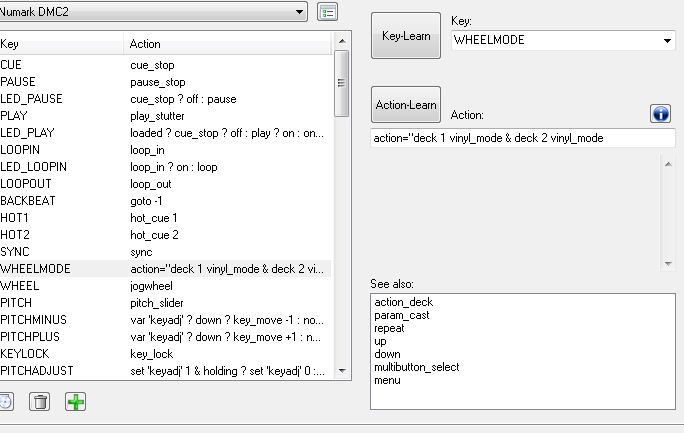Viewport: 684px width, 433px height.
Task: Select the SYNC key row
Action: (x=165, y=252)
